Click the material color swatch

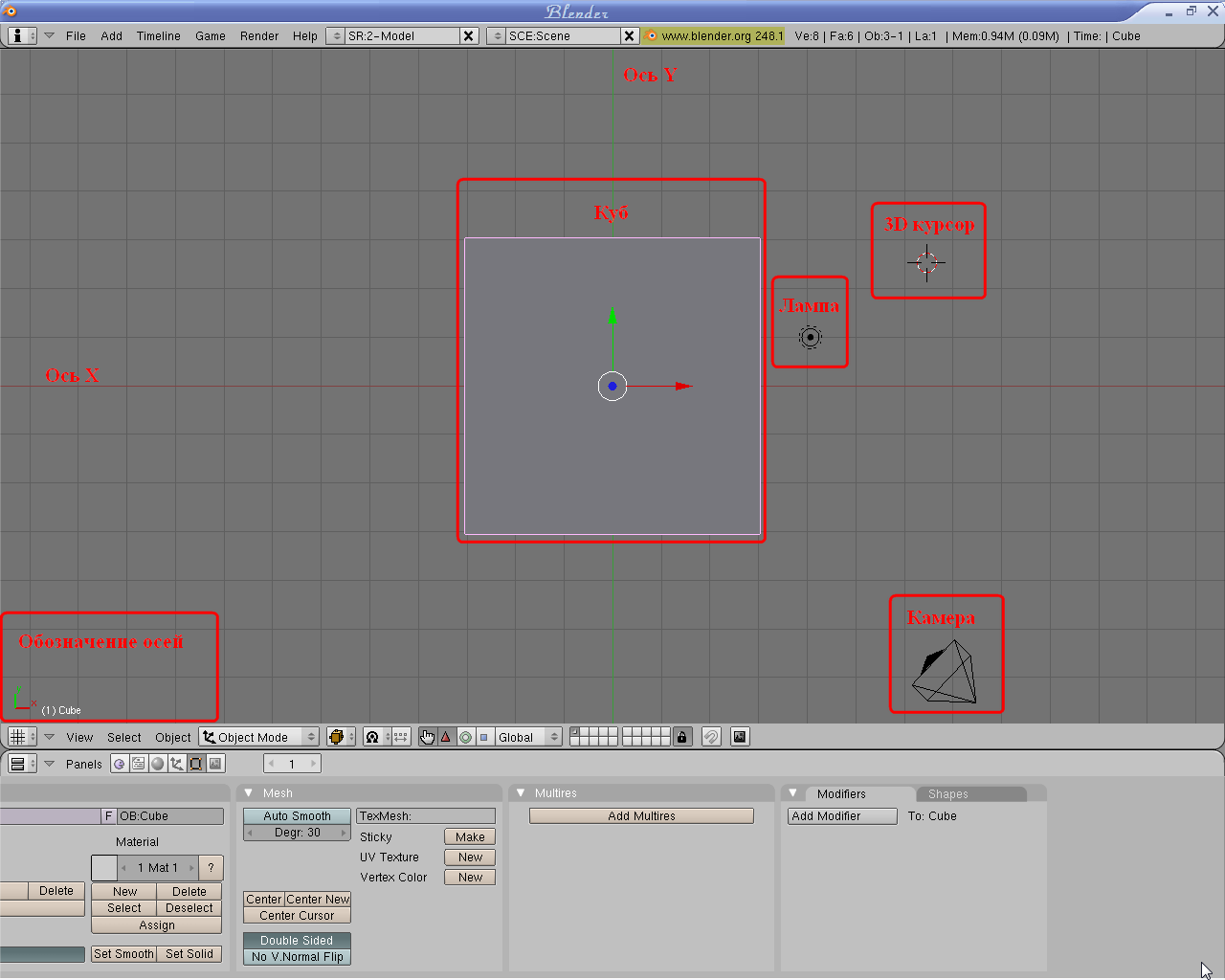(x=104, y=868)
